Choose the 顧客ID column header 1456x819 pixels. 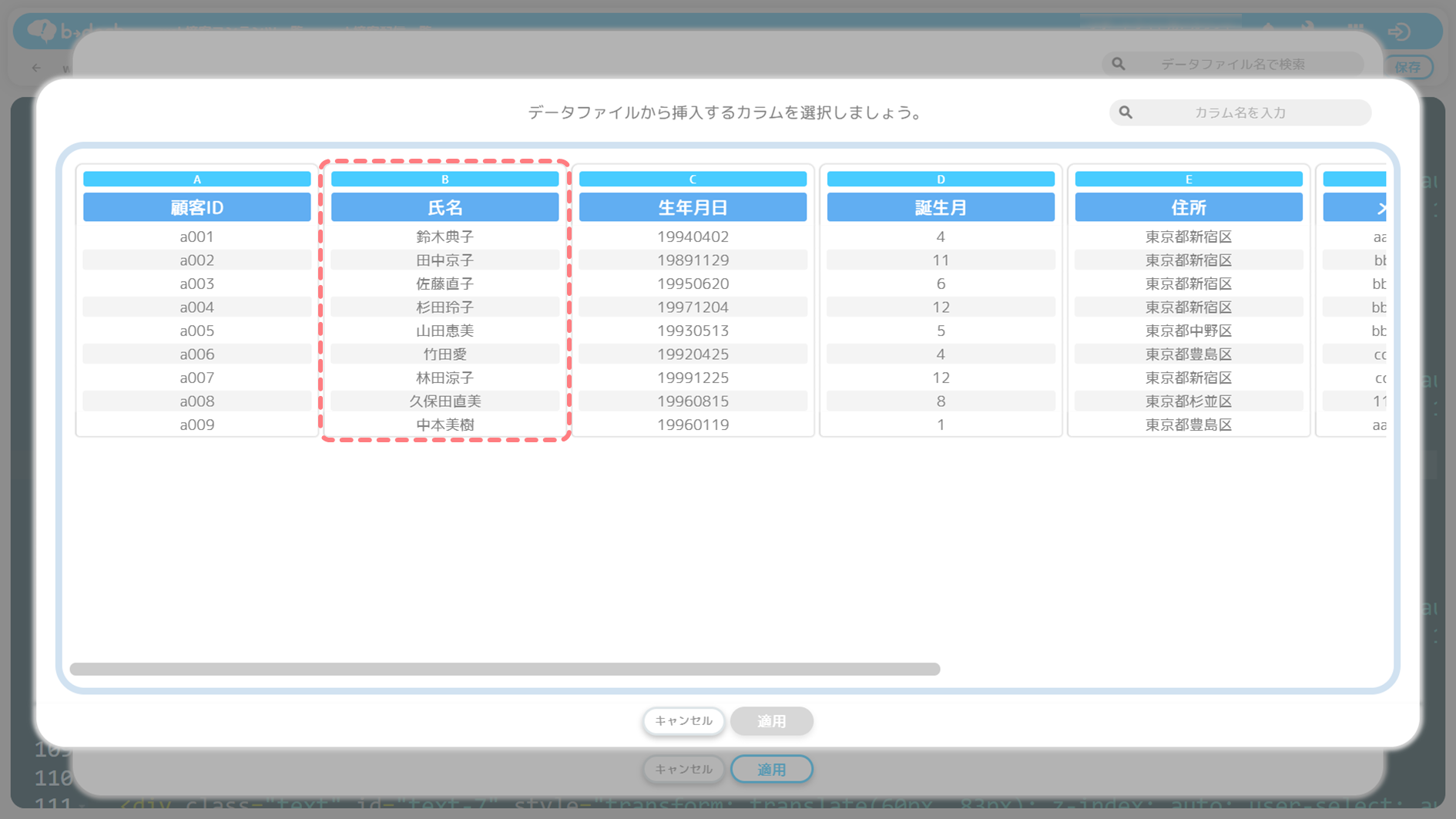(x=197, y=207)
